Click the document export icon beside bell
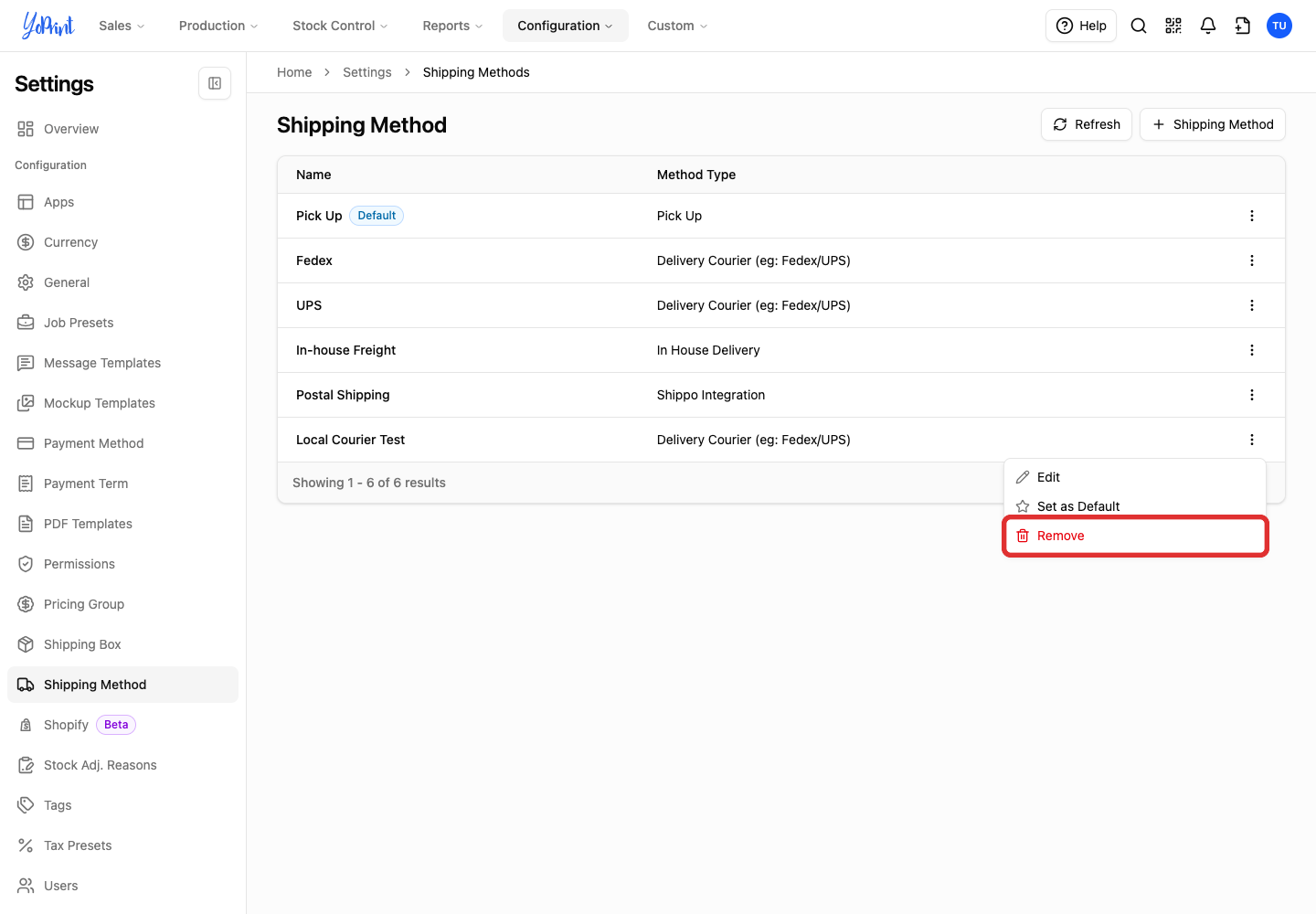The image size is (1316, 914). pyautogui.click(x=1243, y=26)
